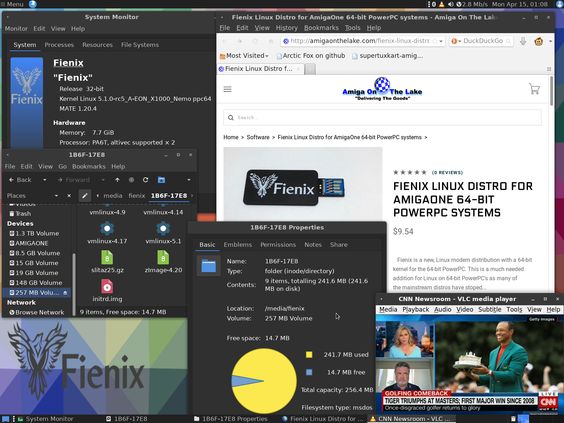The height and width of the screenshot is (423, 564).
Task: Close the Places sidebar with the X
Action: 69,196
